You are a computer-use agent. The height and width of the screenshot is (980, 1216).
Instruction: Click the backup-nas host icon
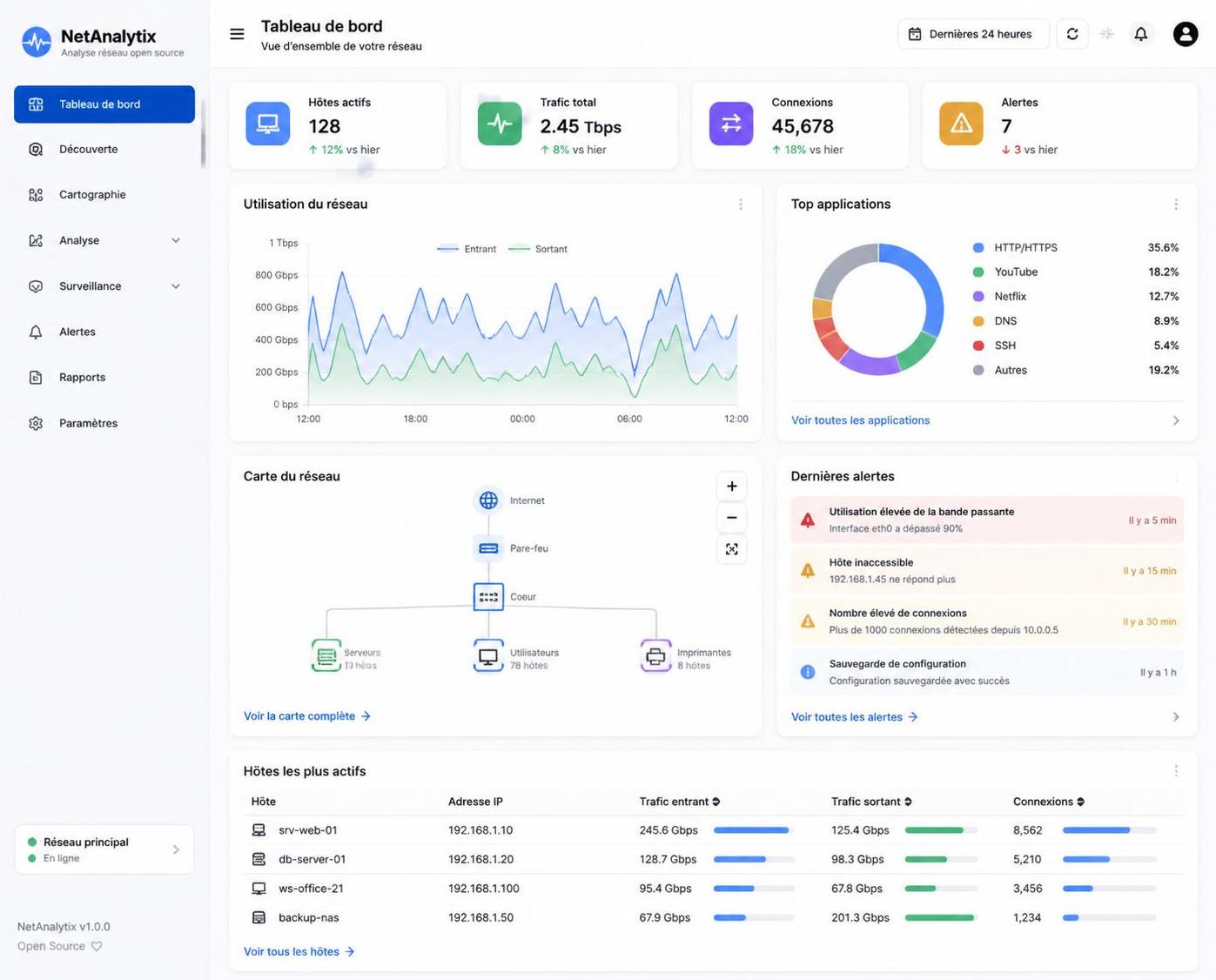tap(259, 917)
